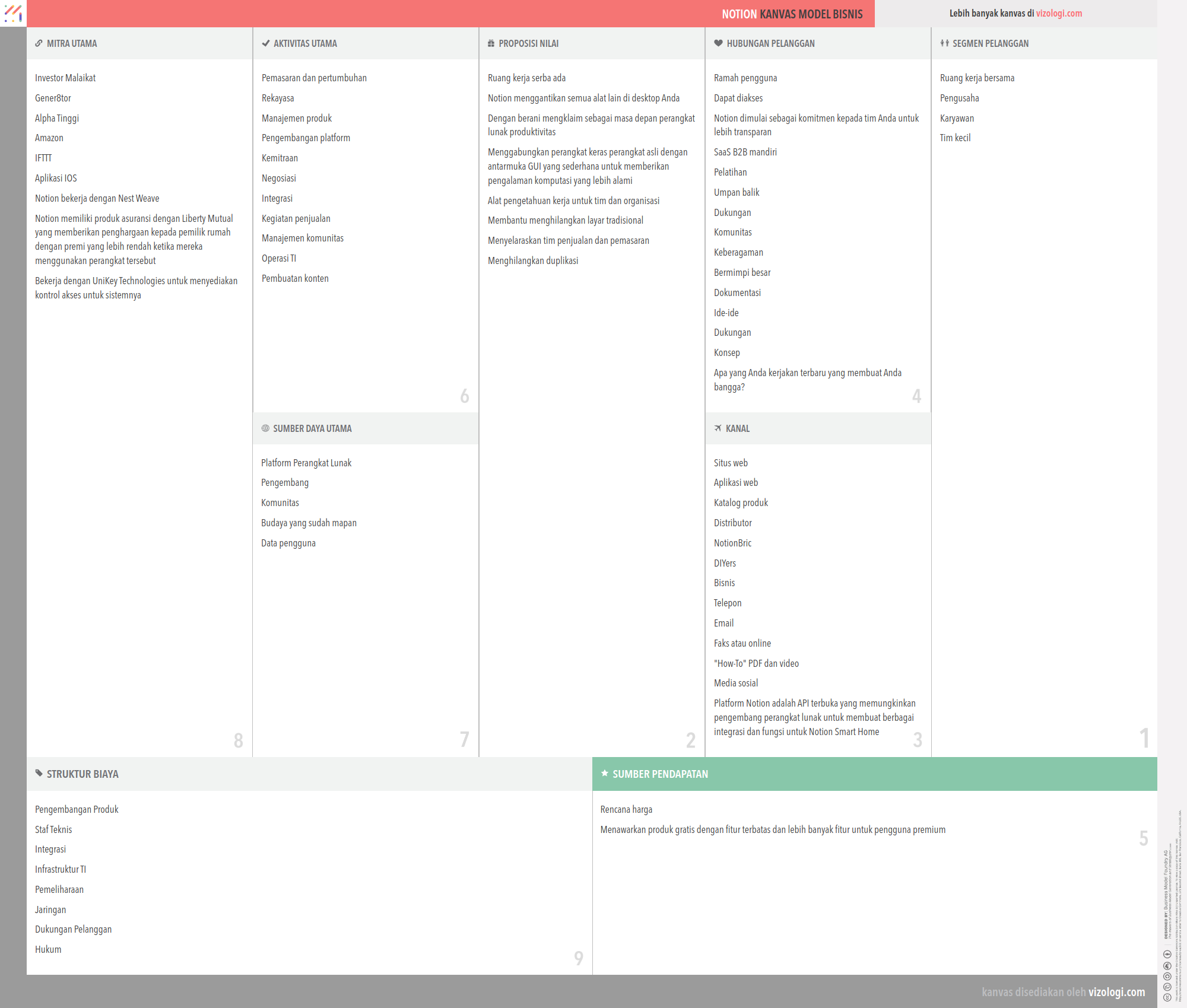Click the checkmark icon next to AKTIVITAS UTAMA

(x=265, y=43)
